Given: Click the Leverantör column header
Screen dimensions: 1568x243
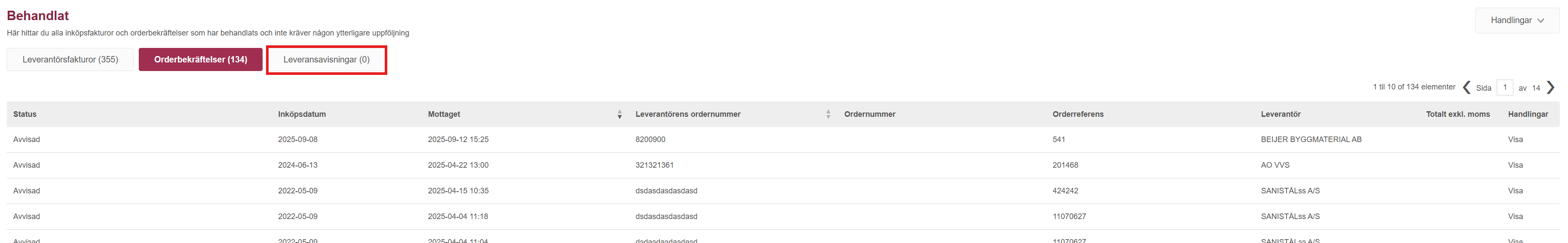Looking at the screenshot, I should (1281, 114).
